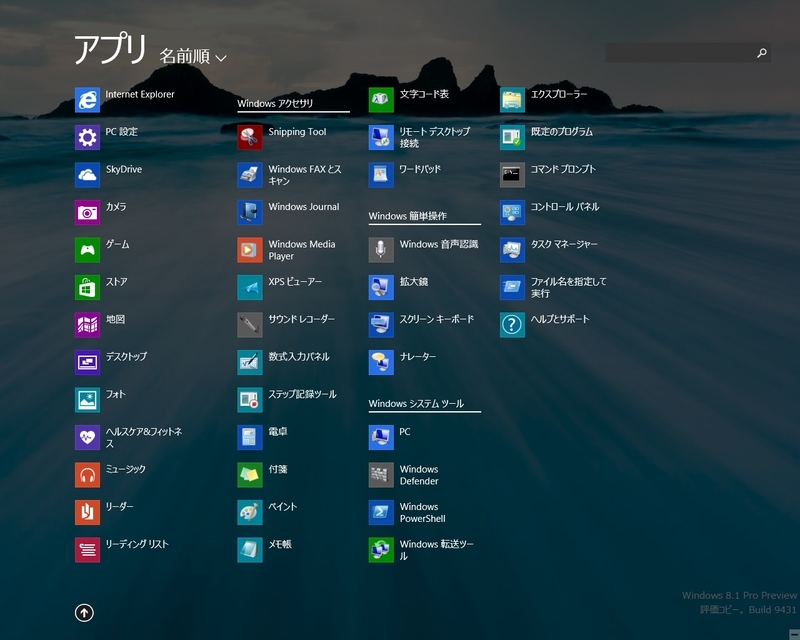Image resolution: width=800 pixels, height=640 pixels.
Task: Click the app search input field
Action: point(688,53)
